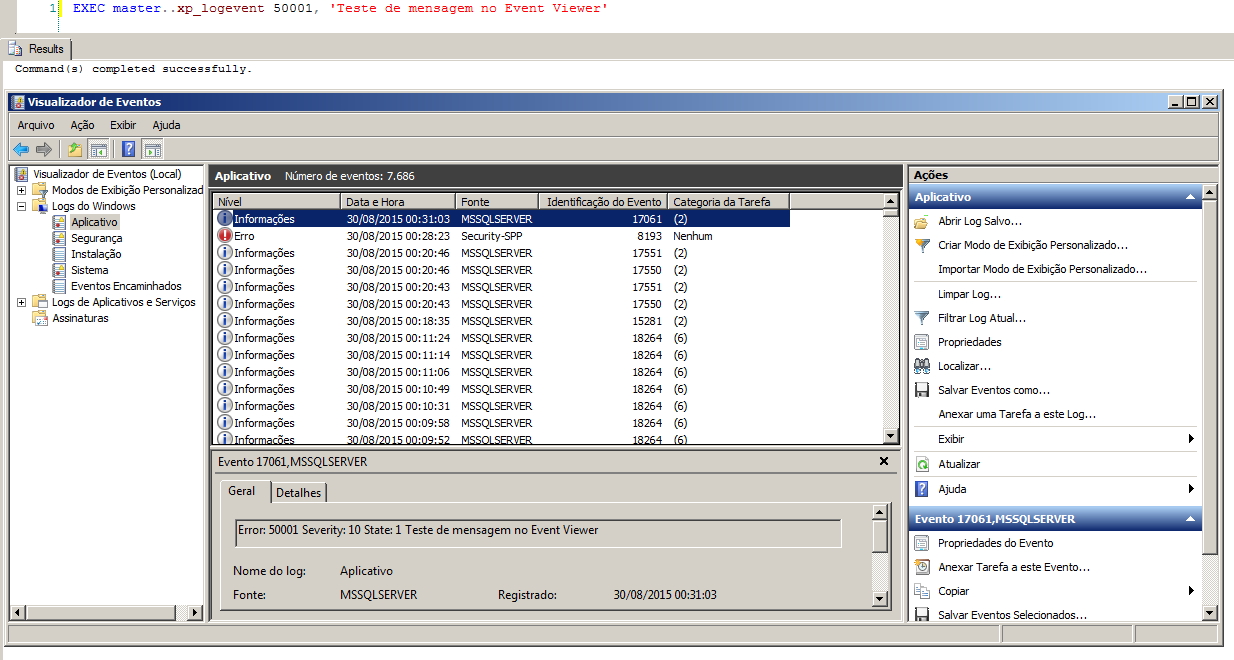1234x660 pixels.
Task: Click the Ajuda icon in the Ações pane
Action: pos(922,489)
